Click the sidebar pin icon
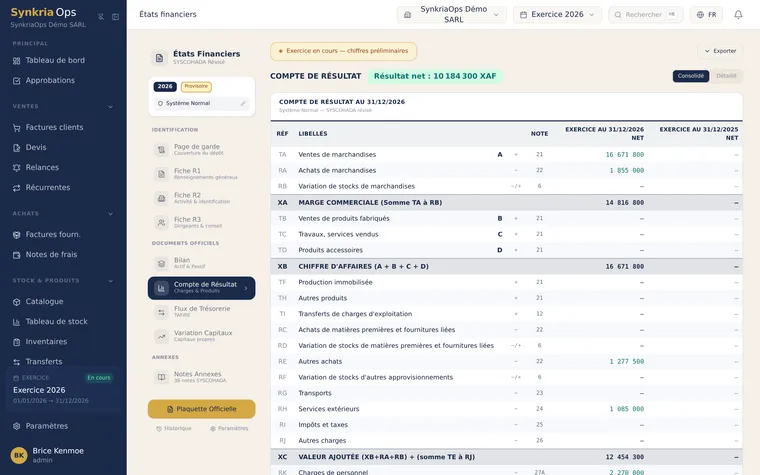This screenshot has height=475, width=760. (x=101, y=16)
